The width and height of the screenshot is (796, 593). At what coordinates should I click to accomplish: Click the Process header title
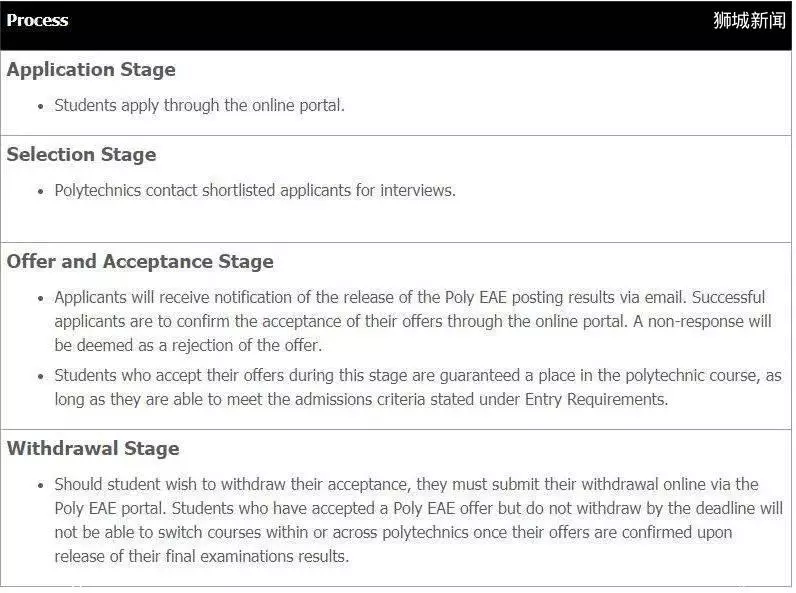point(37,20)
